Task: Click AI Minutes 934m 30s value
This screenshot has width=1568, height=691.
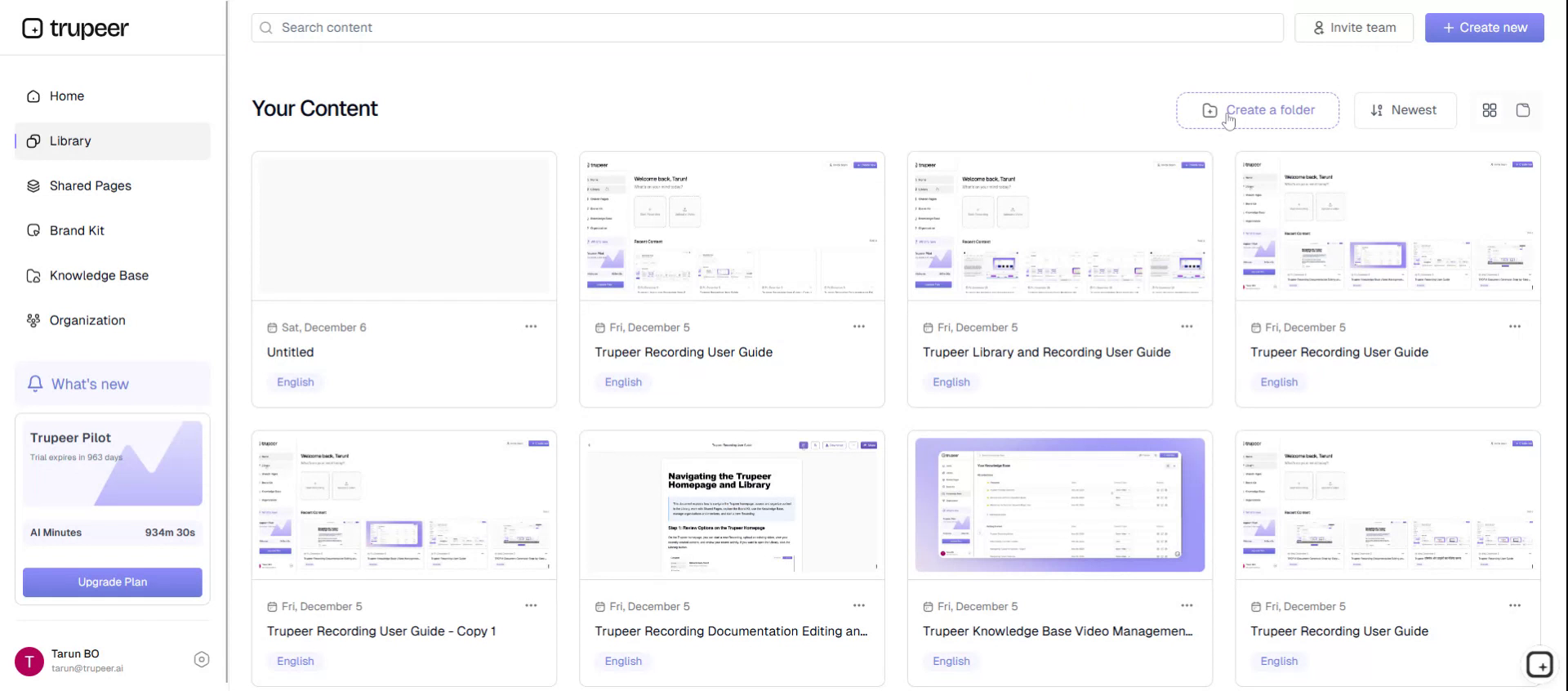Action: click(170, 533)
